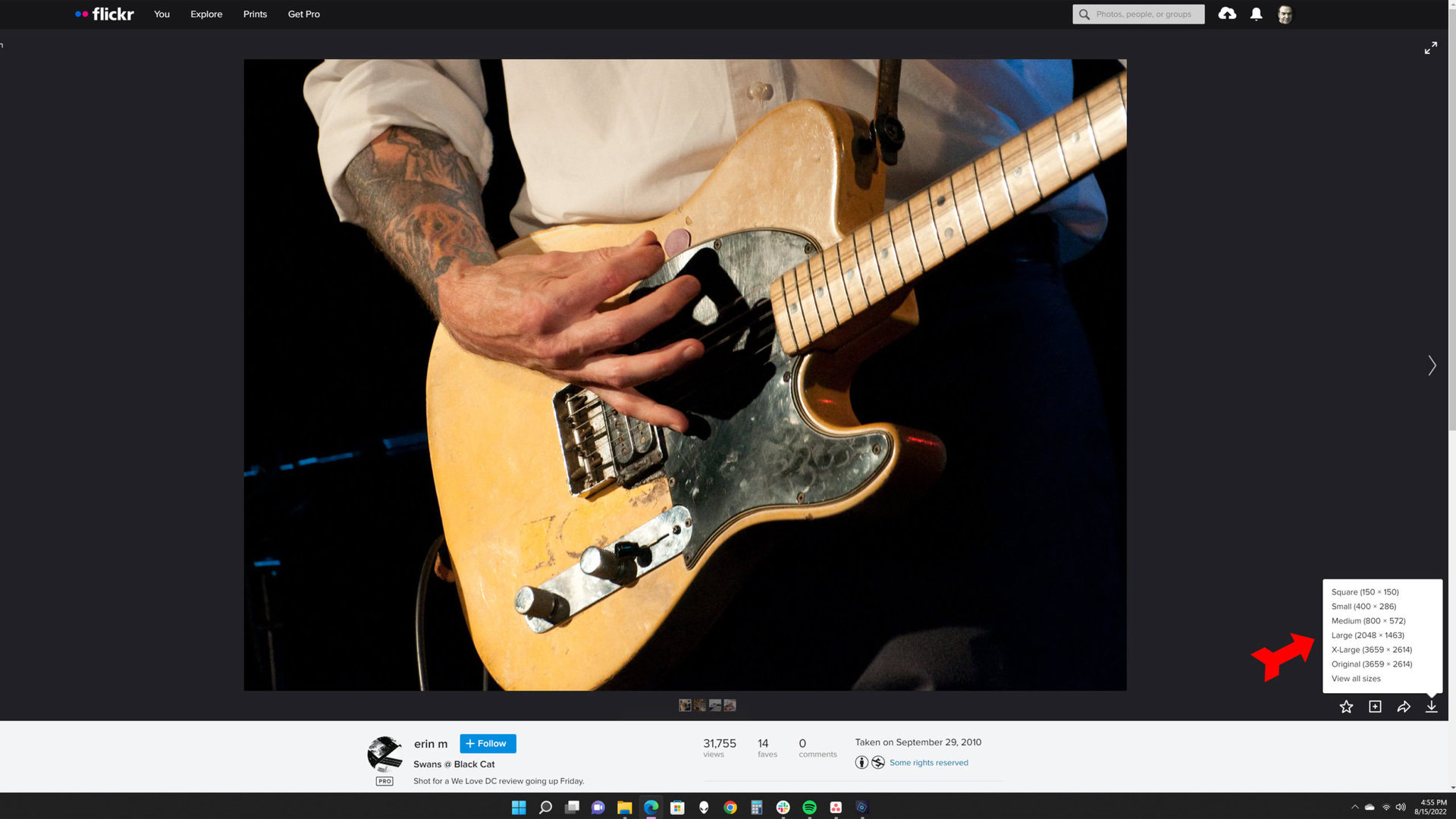Viewport: 1456px width, 819px height.
Task: Choose the Original (3659 × 2614) download
Action: 1371,664
